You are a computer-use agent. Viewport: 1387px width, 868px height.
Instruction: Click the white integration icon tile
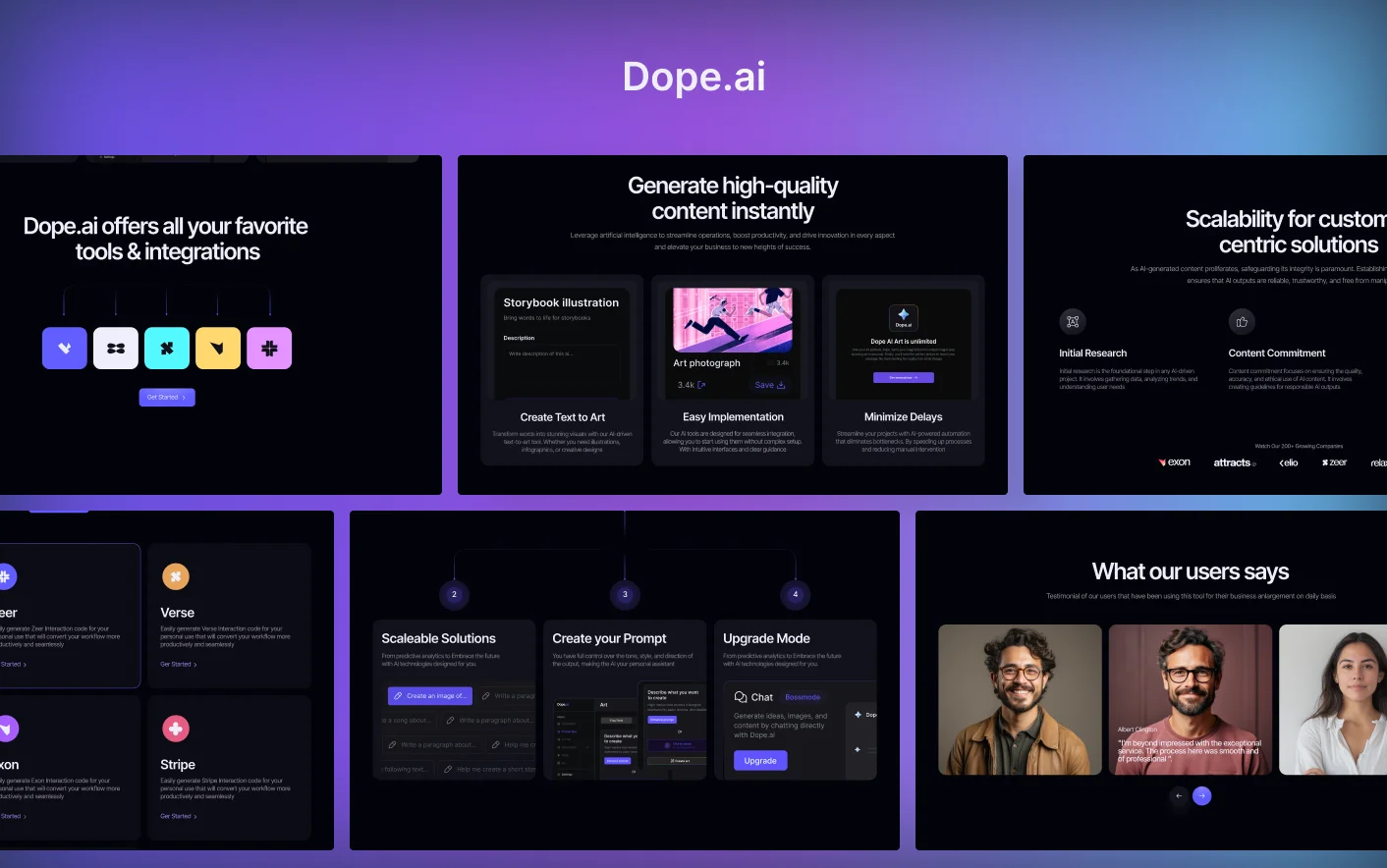point(116,349)
